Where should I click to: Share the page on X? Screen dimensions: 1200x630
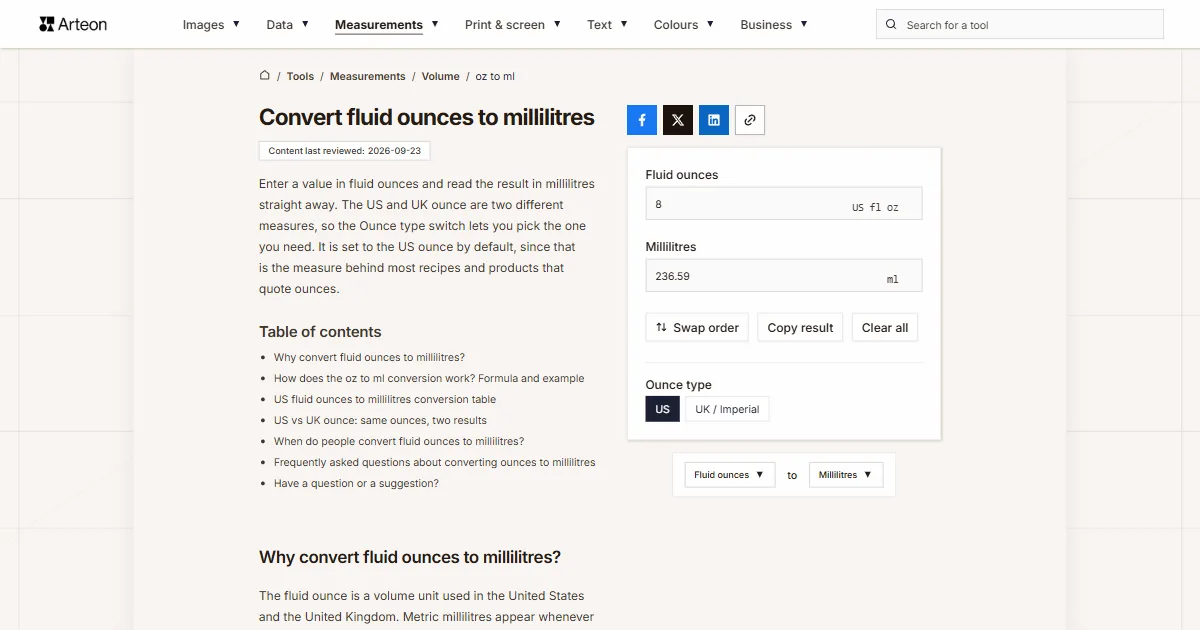[678, 120]
